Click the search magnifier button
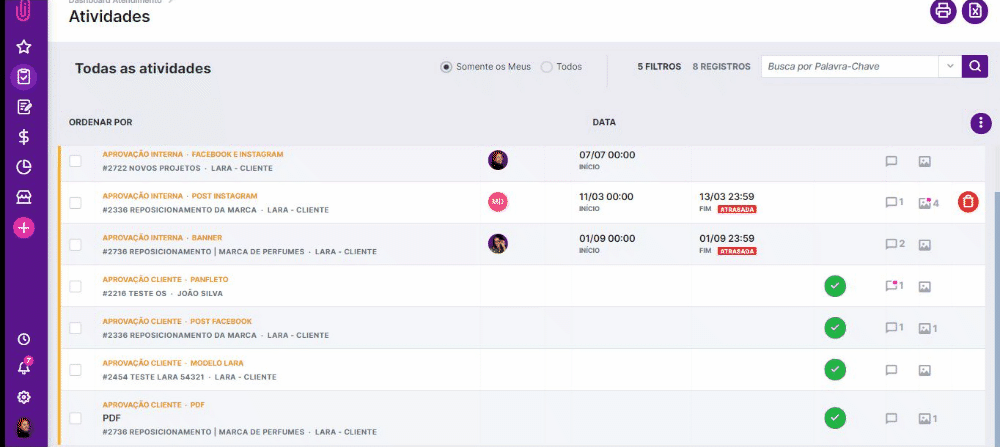Image resolution: width=1000 pixels, height=447 pixels. [974, 66]
